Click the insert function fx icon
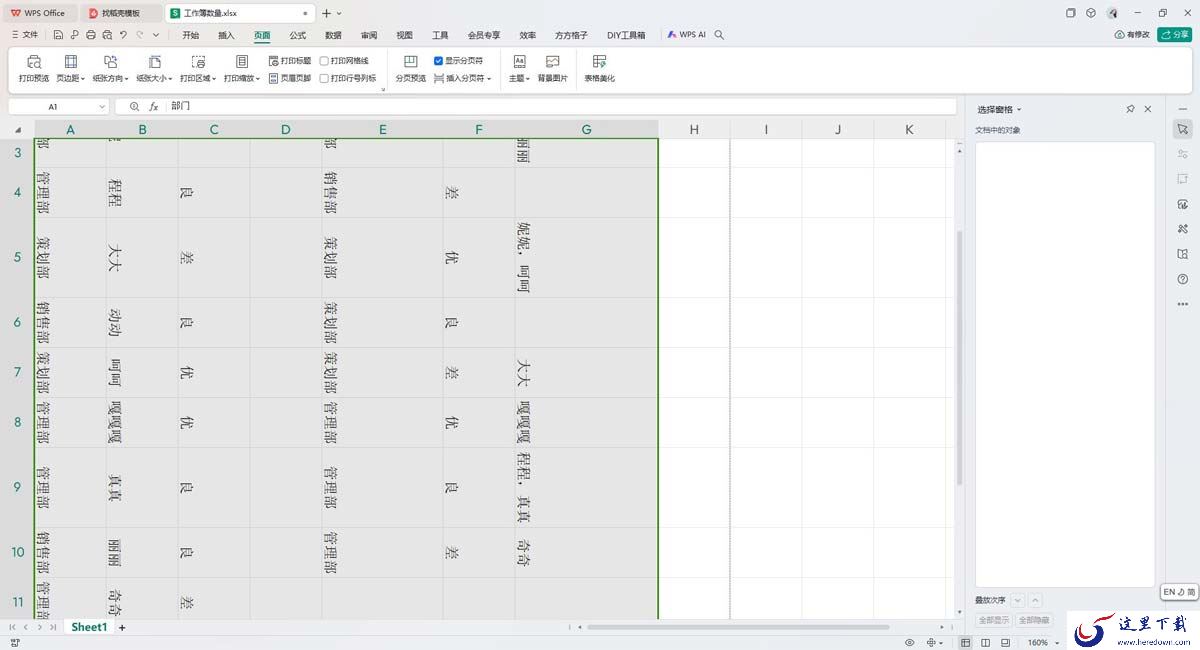Viewport: 1200px width, 650px height. pos(154,106)
